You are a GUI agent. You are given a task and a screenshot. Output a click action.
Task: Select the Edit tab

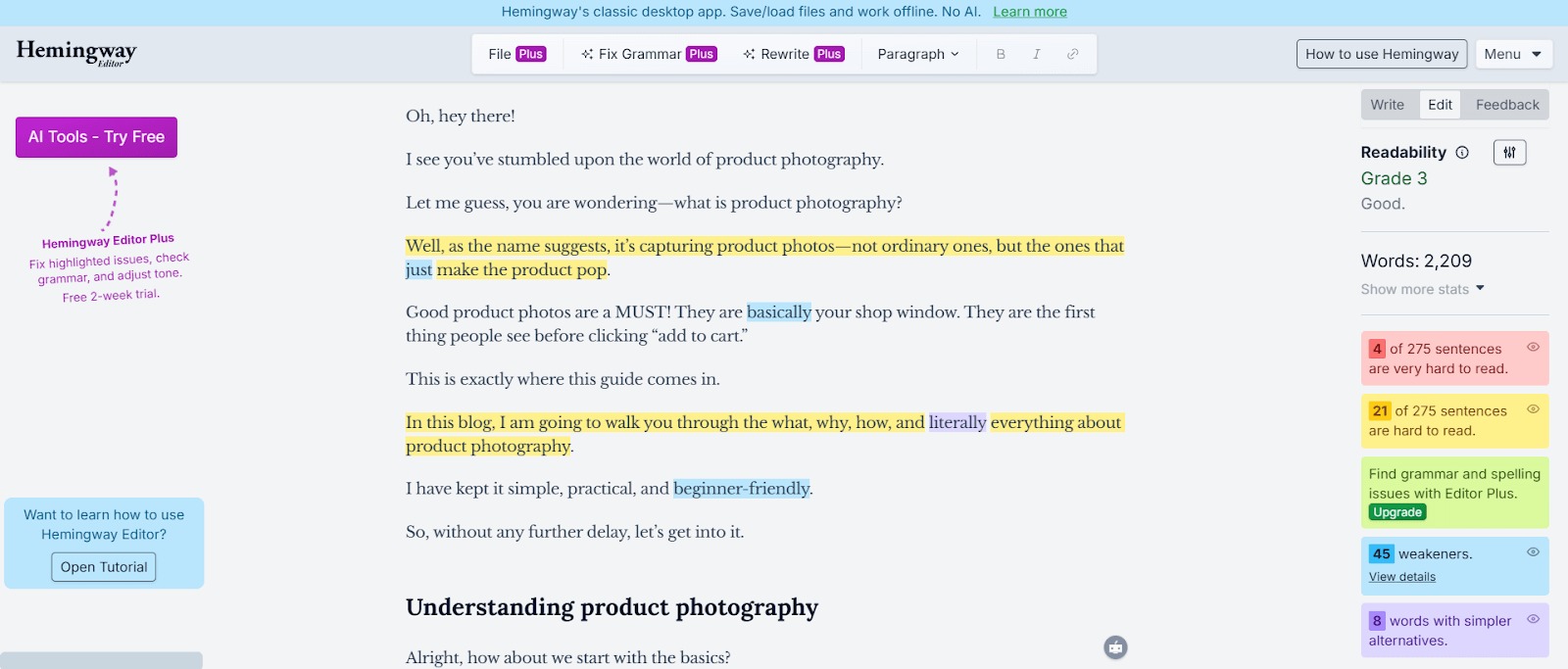tap(1441, 105)
